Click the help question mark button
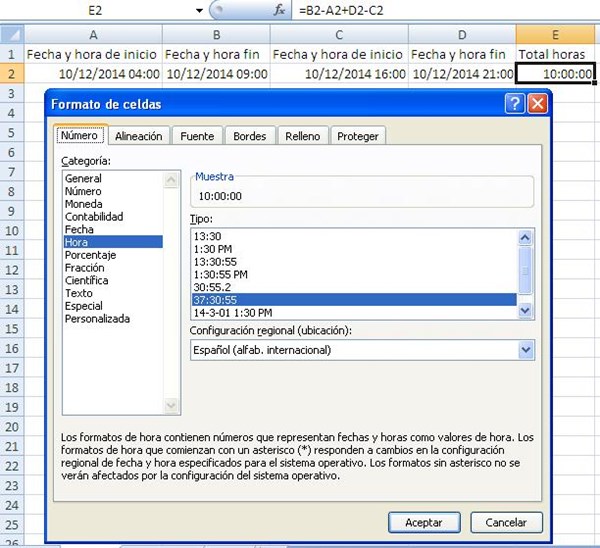Viewport: 600px width, 548px height. (515, 104)
